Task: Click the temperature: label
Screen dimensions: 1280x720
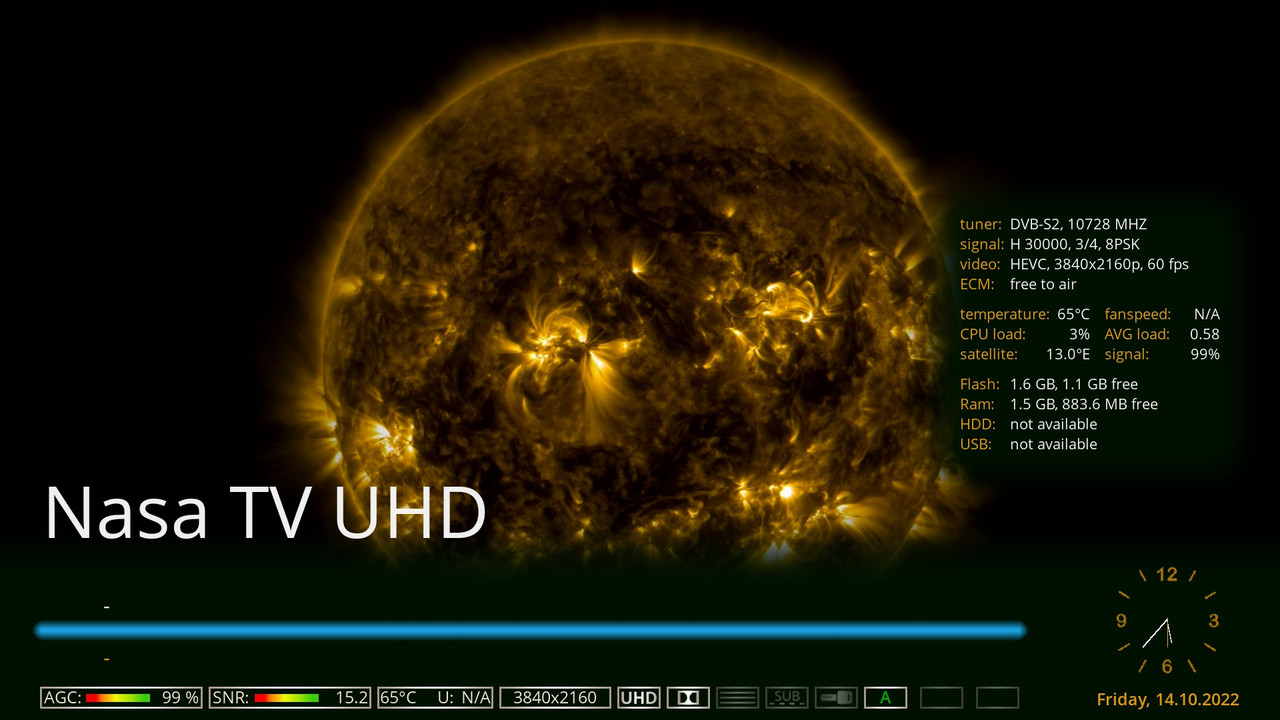Action: (x=1005, y=314)
